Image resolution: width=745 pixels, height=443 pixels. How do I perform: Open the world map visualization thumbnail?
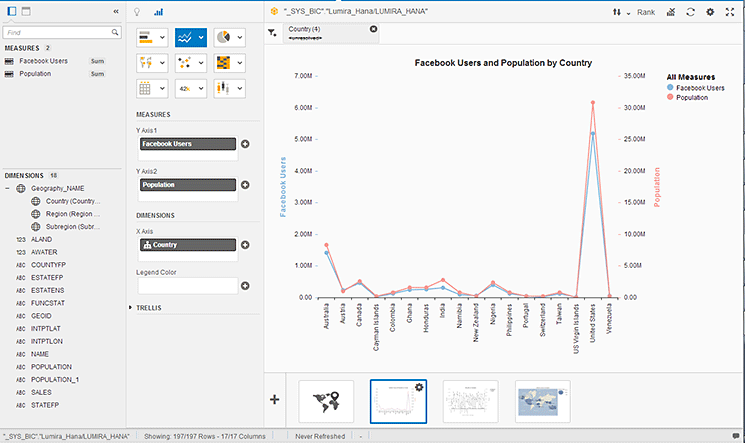tap(326, 400)
